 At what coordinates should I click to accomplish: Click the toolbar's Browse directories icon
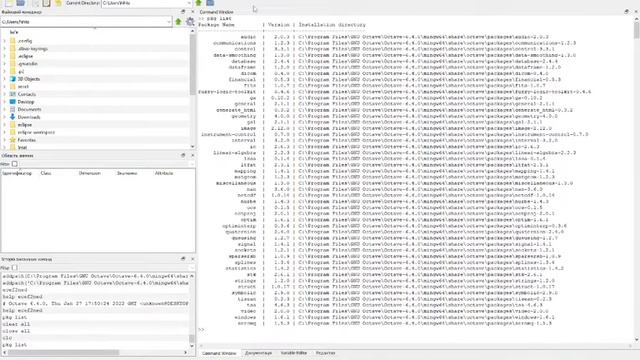(x=210, y=3)
